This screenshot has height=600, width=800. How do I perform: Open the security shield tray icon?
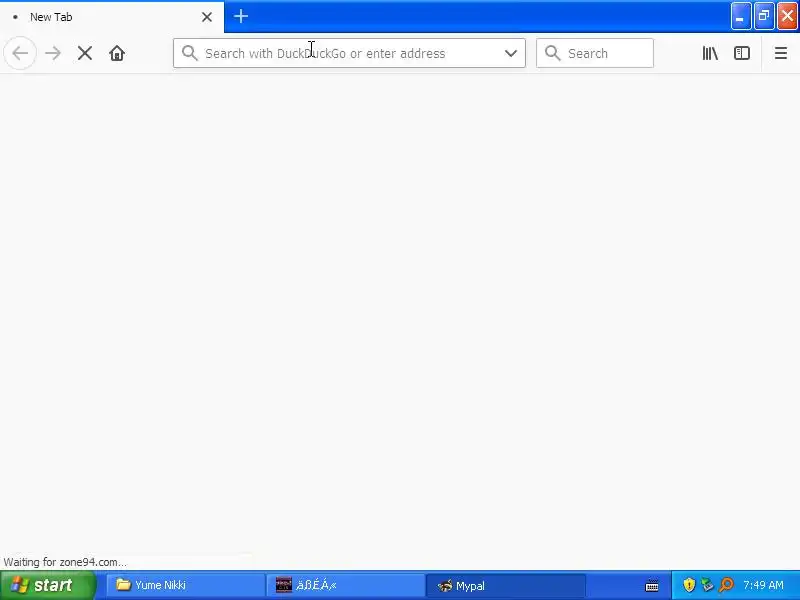[689, 585]
